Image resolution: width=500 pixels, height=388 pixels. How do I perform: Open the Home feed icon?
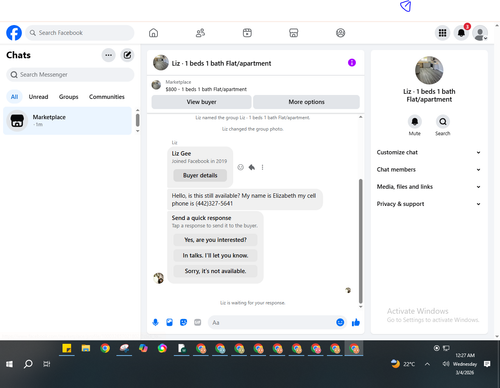(153, 33)
